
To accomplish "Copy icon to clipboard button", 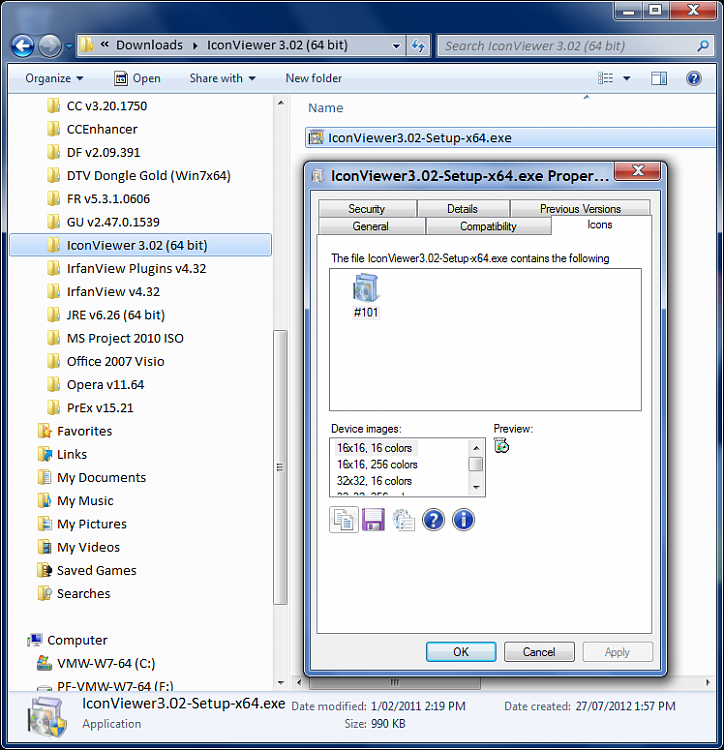I will [344, 519].
